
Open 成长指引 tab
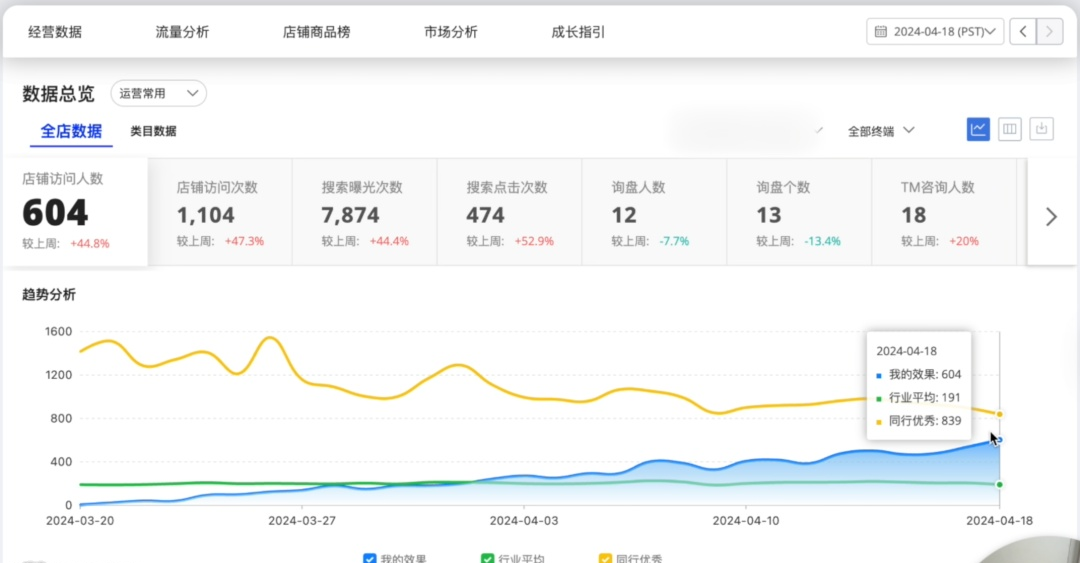pos(578,32)
